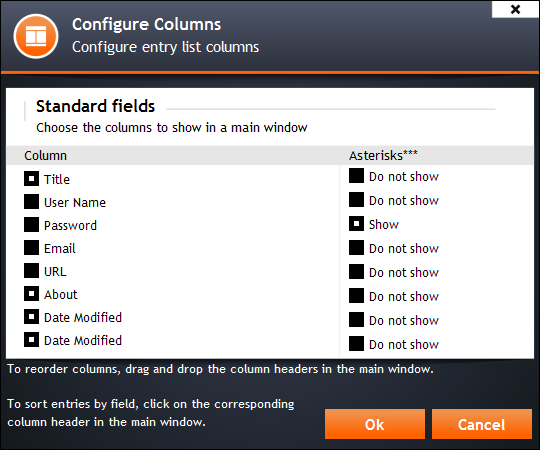540x450 pixels.
Task: Toggle asterisks checkbox for the About row
Action: point(356,296)
